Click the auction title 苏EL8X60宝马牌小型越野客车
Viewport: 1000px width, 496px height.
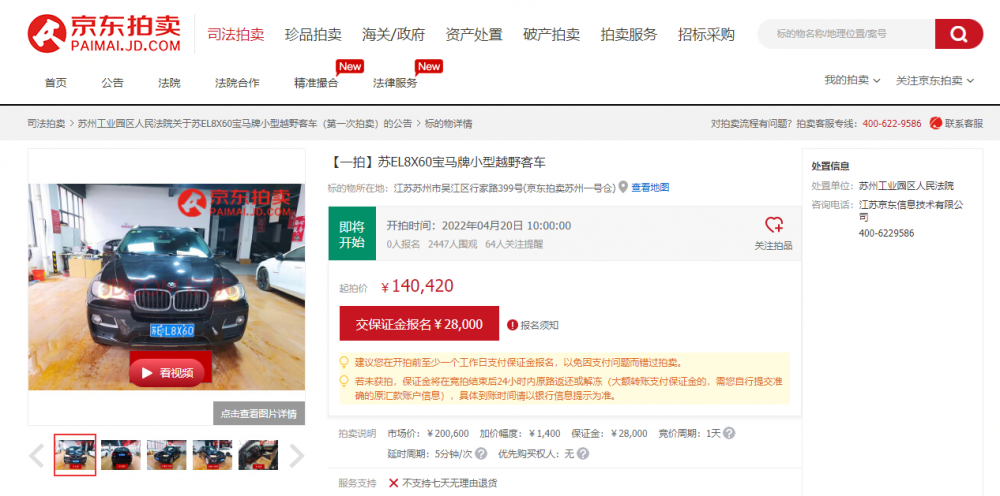tap(462, 162)
